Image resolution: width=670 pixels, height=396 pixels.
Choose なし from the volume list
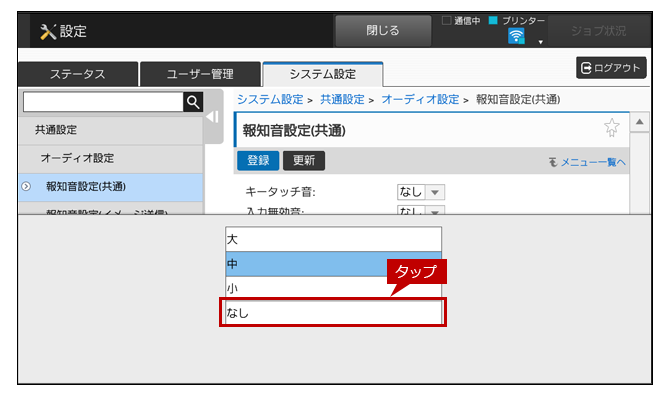(333, 313)
